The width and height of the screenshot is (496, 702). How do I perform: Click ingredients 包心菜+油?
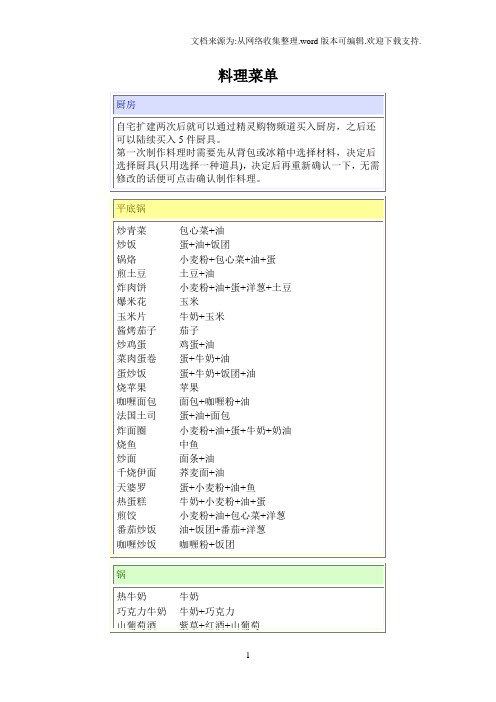(202, 231)
